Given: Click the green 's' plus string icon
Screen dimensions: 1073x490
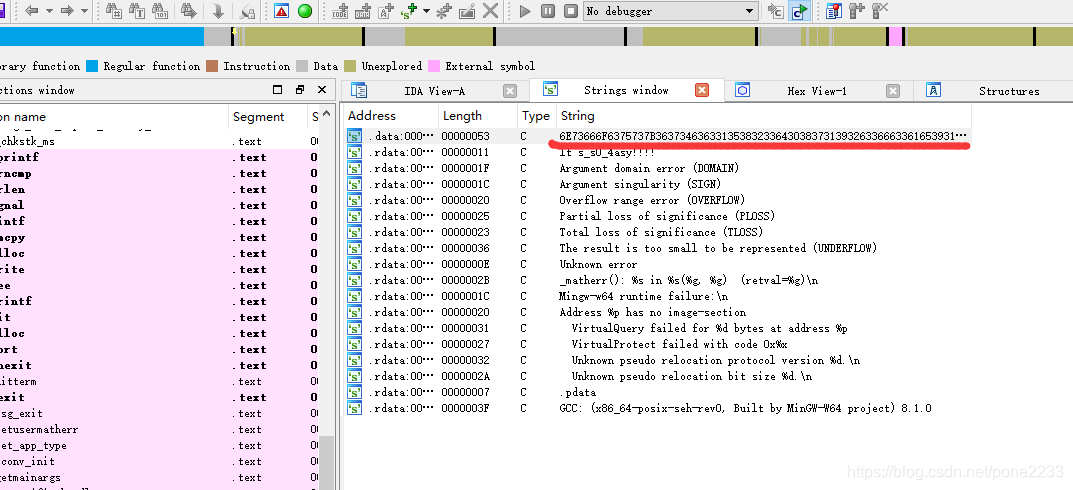Looking at the screenshot, I should (x=409, y=11).
